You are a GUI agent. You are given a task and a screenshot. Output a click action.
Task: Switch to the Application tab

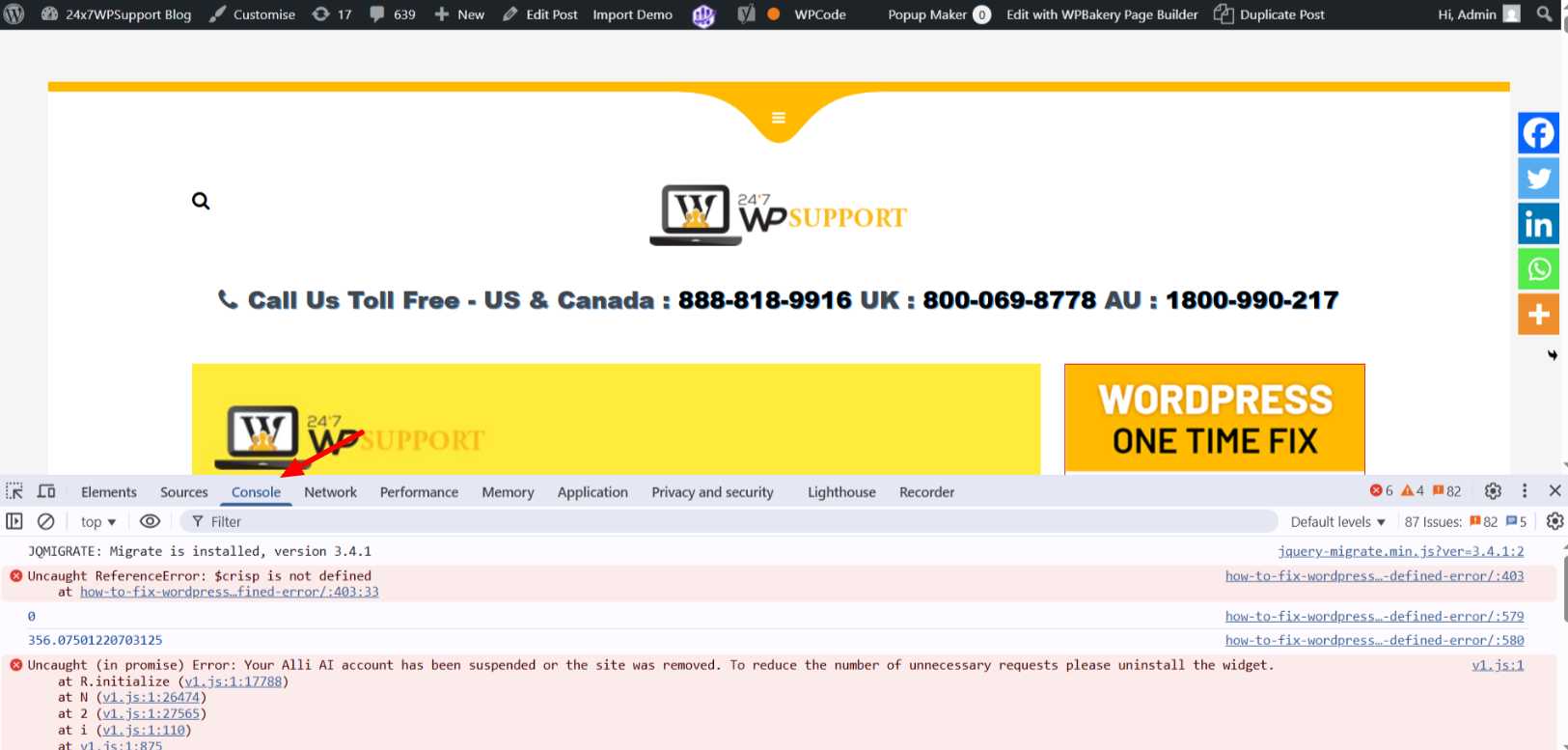[592, 492]
